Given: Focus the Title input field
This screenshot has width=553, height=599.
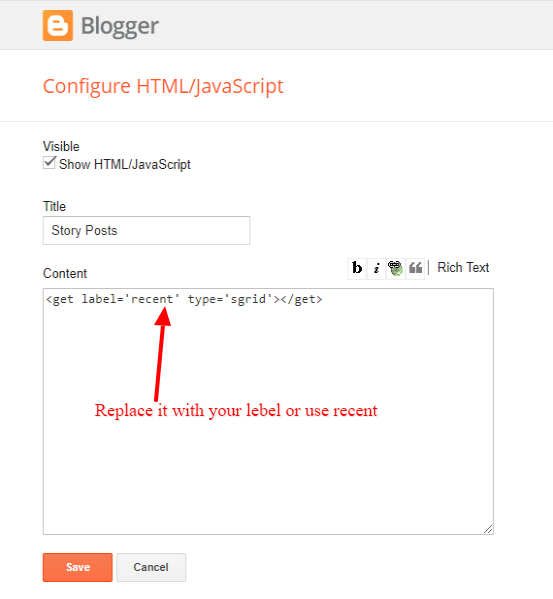Looking at the screenshot, I should pyautogui.click(x=146, y=230).
